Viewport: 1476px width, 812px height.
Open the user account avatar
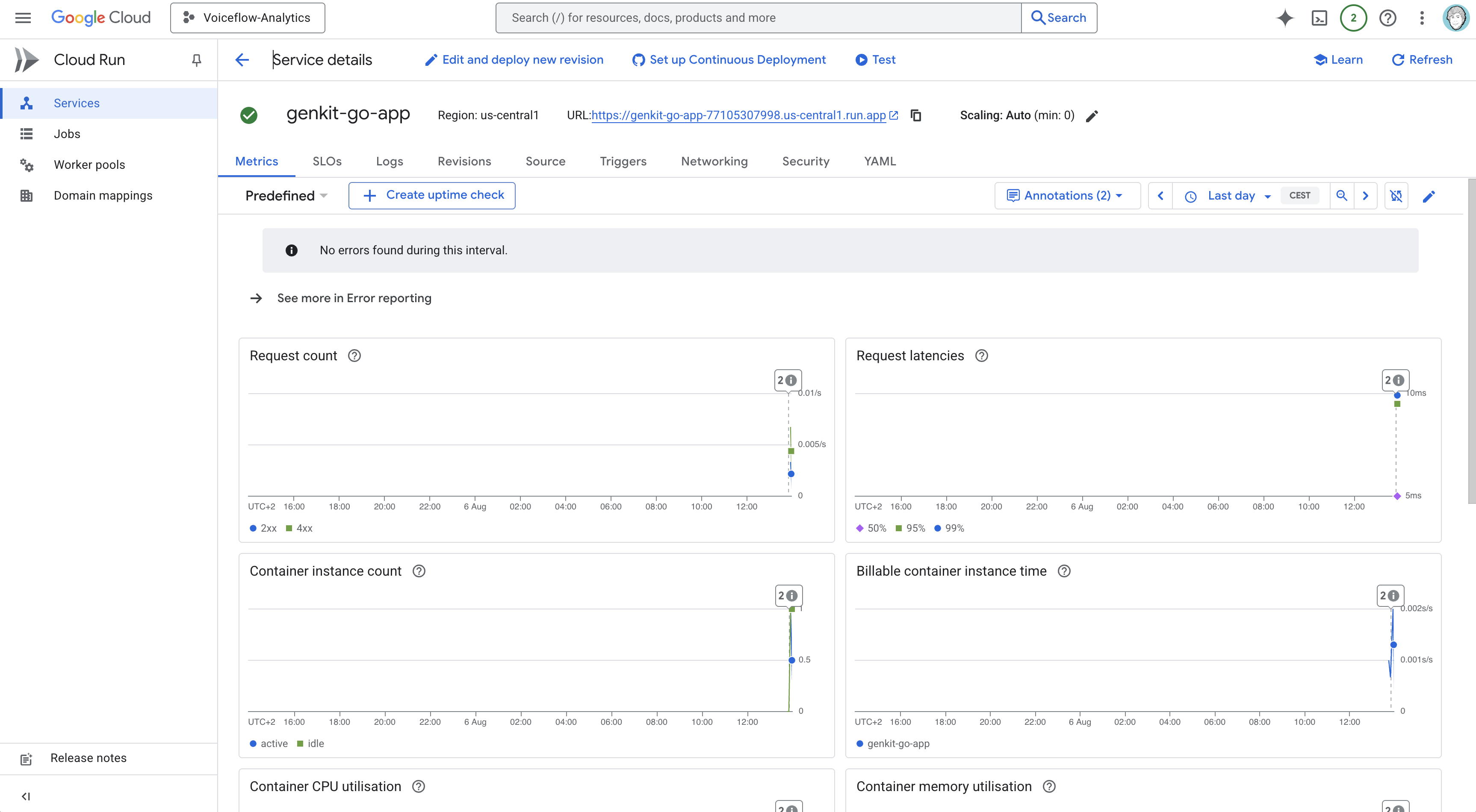tap(1455, 18)
